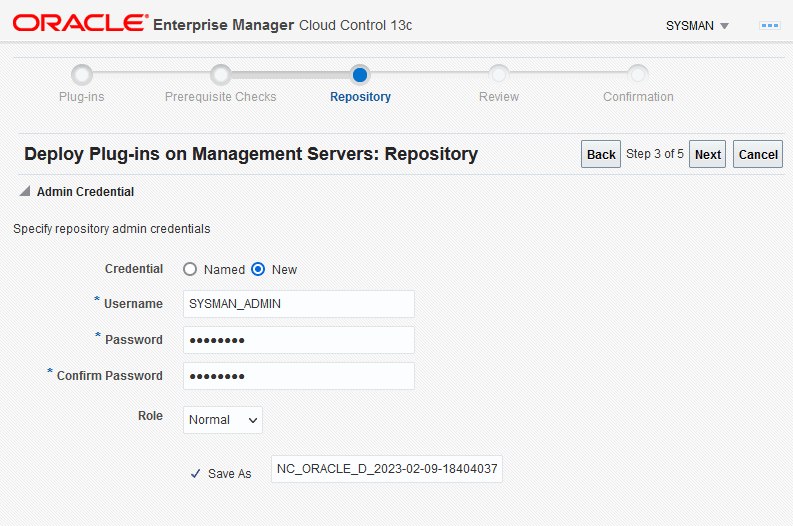Go to the Plug-ins step circle
Screen dimensions: 793x526
pos(82,75)
